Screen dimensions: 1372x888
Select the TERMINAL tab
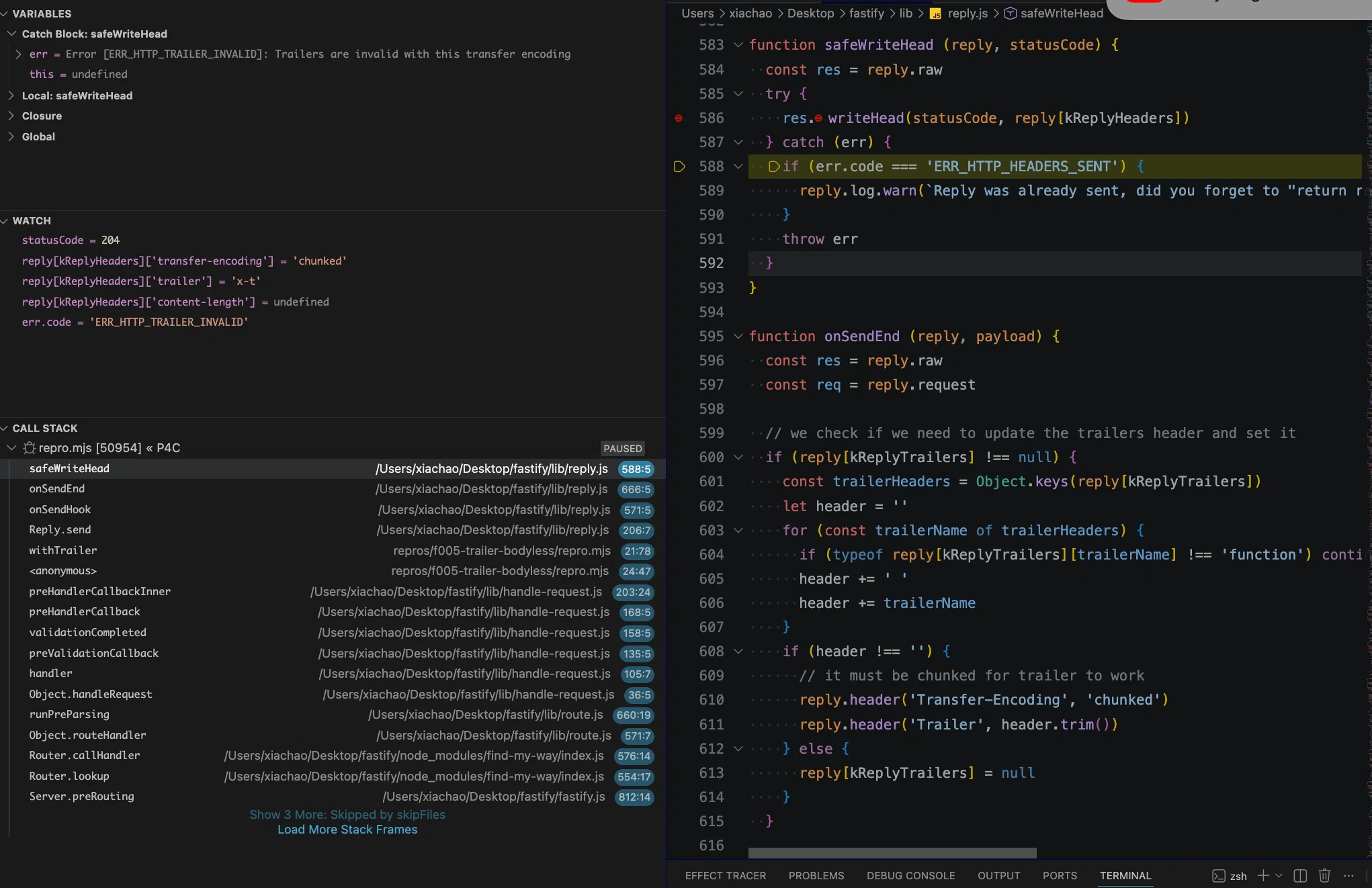pyautogui.click(x=1125, y=876)
